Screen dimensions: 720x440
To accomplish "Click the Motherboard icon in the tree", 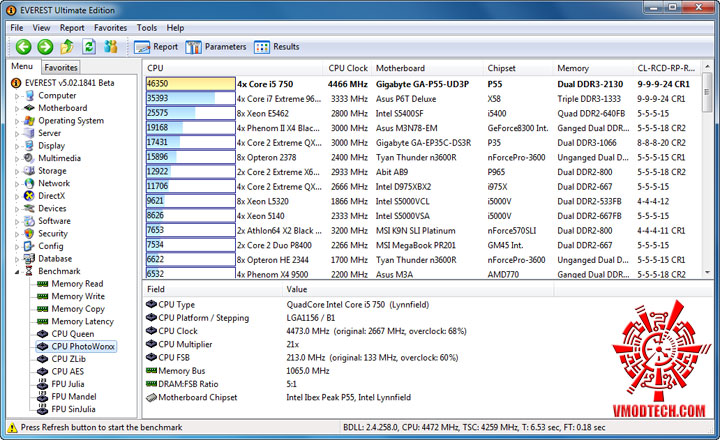I will click(29, 108).
